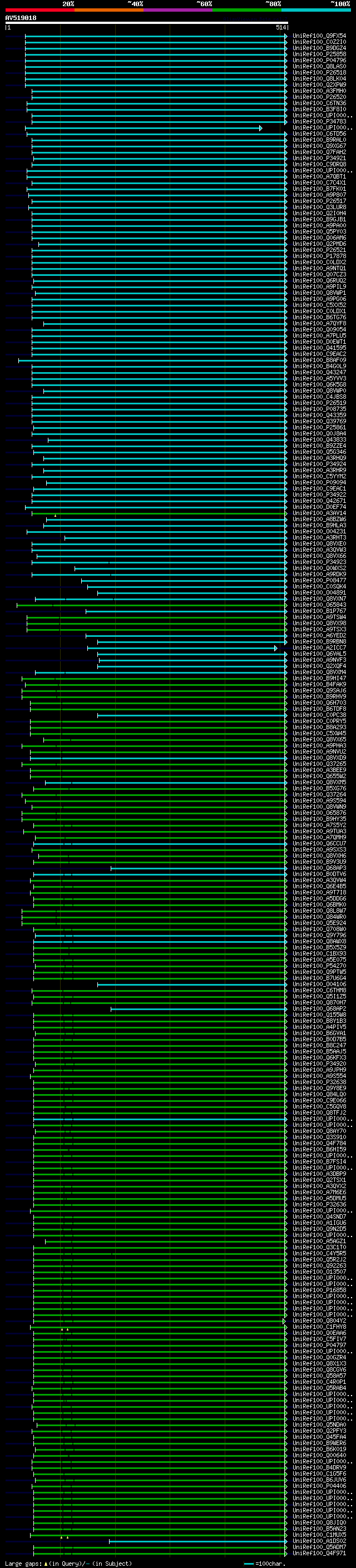Select the UniRef100_B9RBN8 label

[x=319, y=641]
